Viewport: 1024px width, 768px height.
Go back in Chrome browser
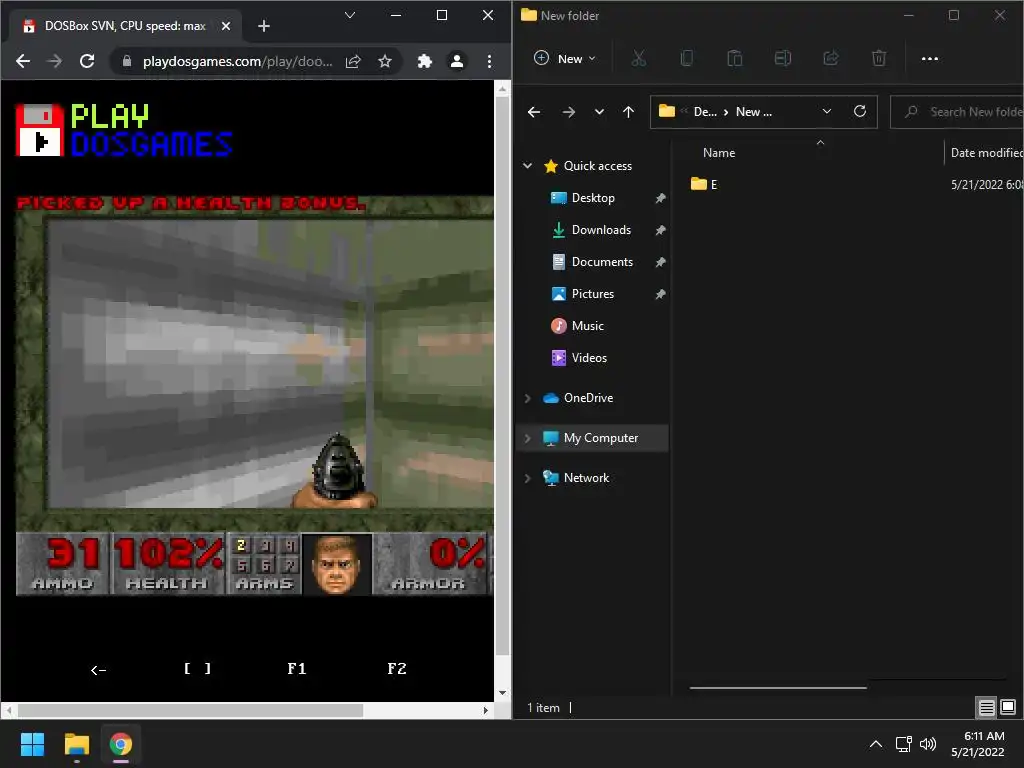(x=23, y=61)
